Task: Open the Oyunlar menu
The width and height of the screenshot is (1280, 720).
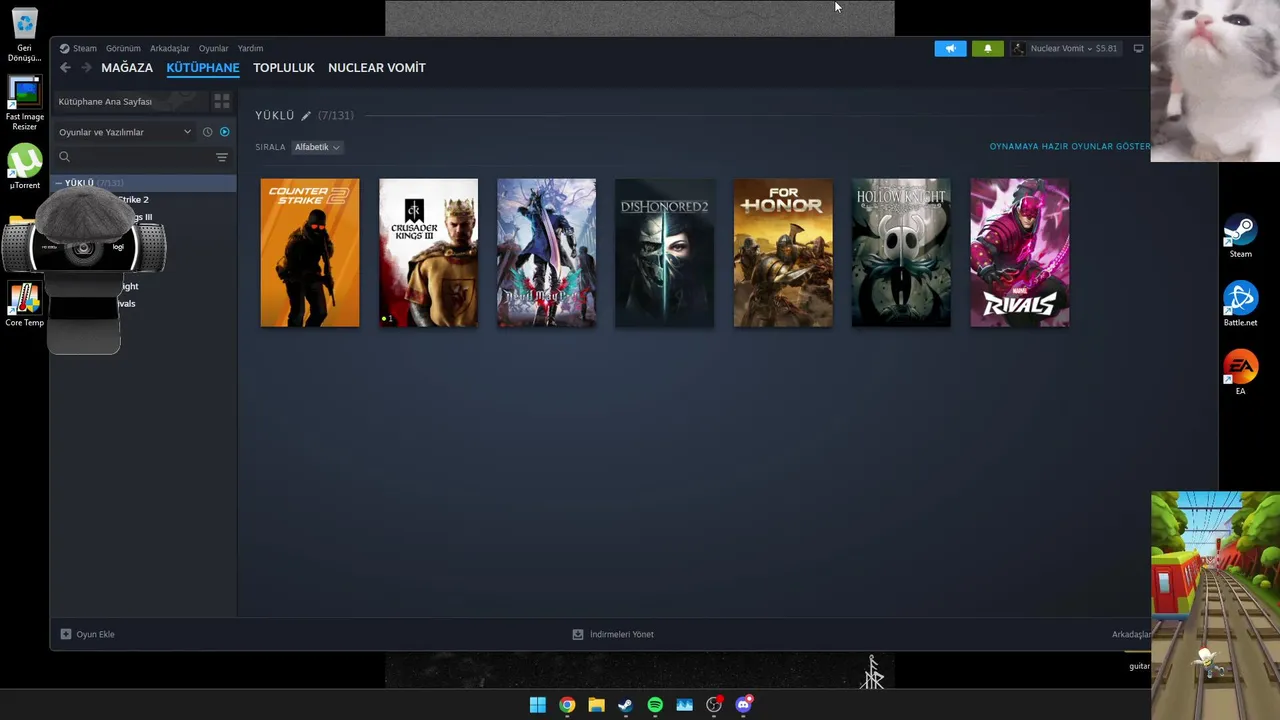Action: pyautogui.click(x=213, y=48)
